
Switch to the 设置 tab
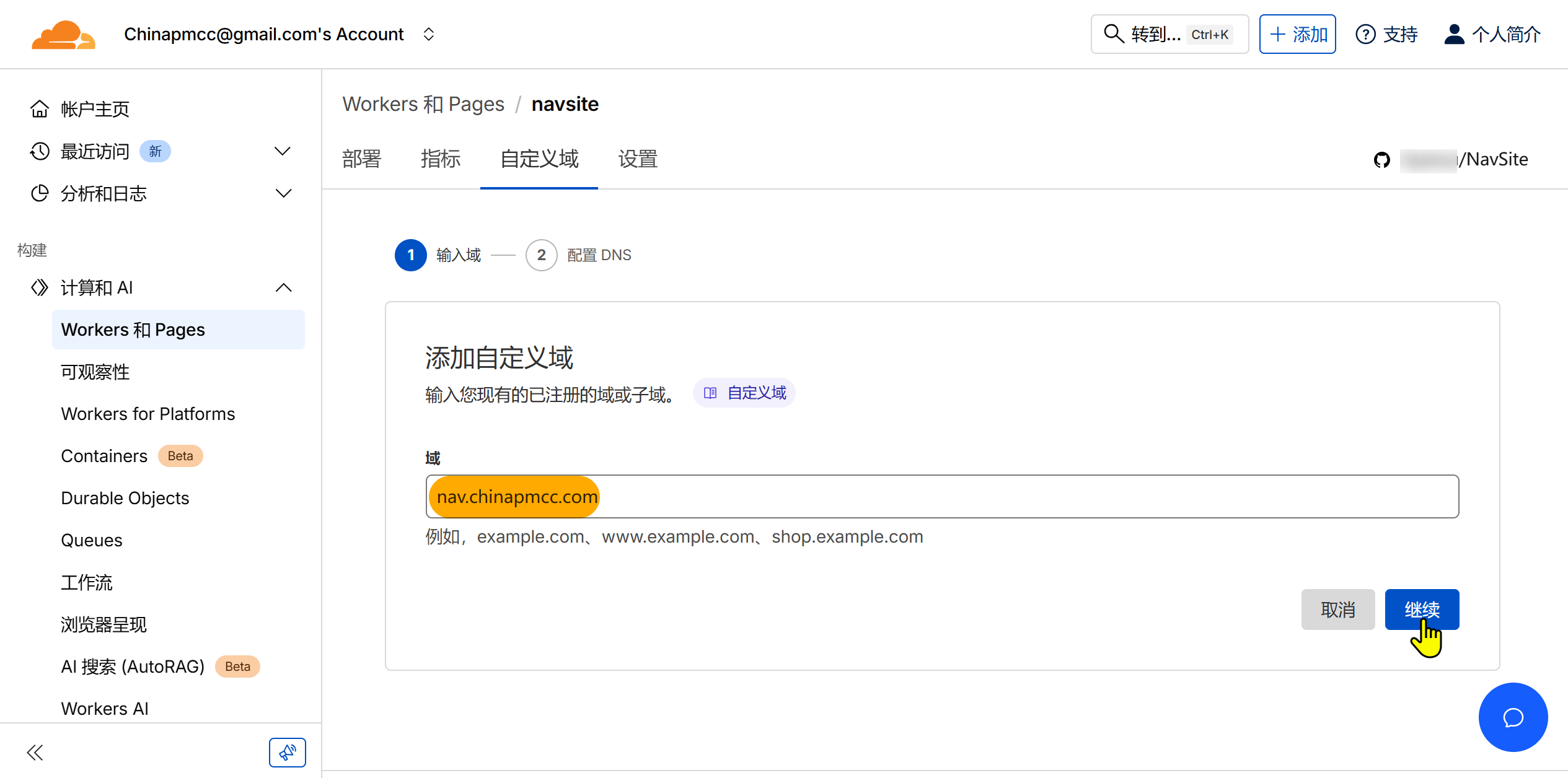tap(637, 159)
